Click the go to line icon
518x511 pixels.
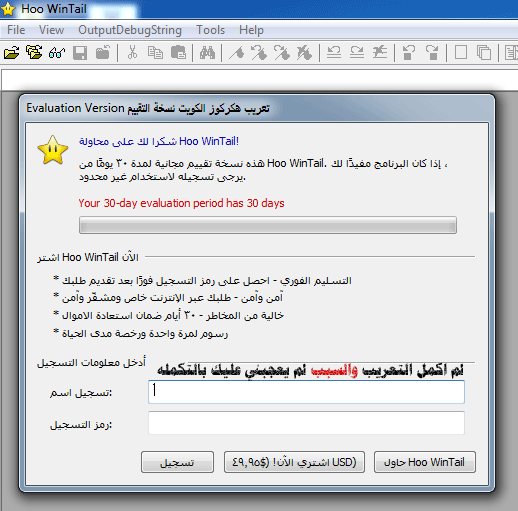[x=380, y=53]
